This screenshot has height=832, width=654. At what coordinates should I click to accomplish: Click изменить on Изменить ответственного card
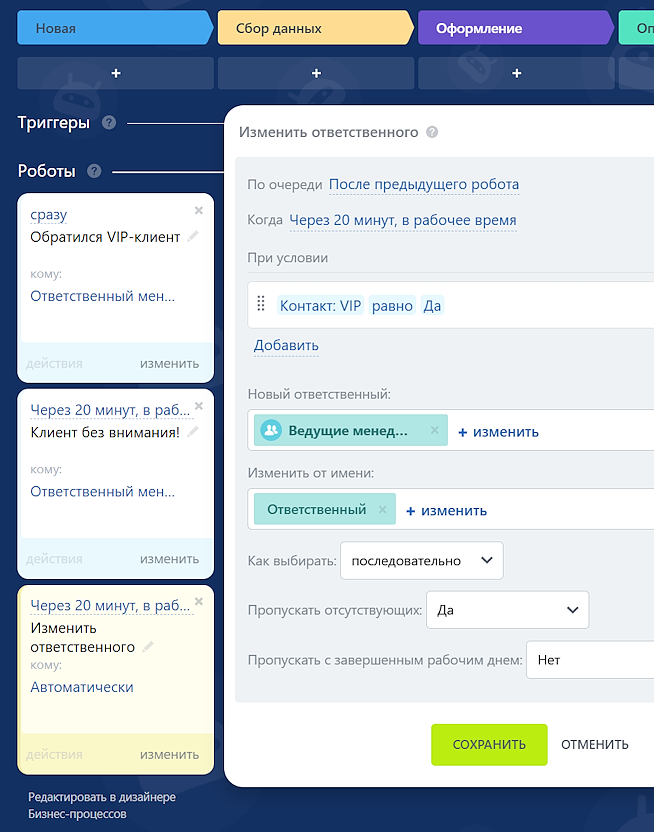click(x=170, y=755)
